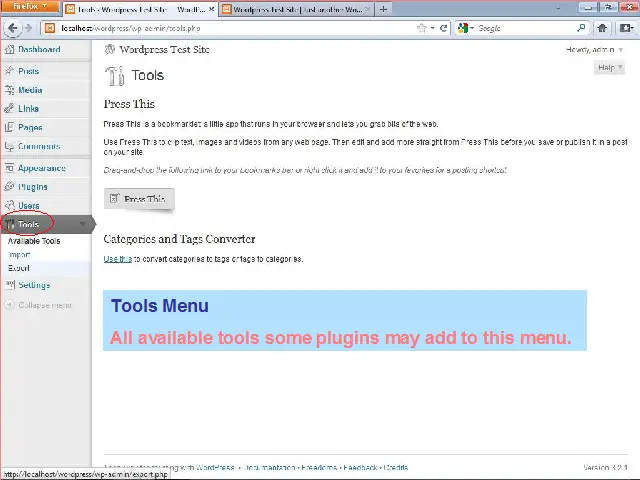The height and width of the screenshot is (480, 640).
Task: Reload the page using refresh icon
Action: coord(443,28)
